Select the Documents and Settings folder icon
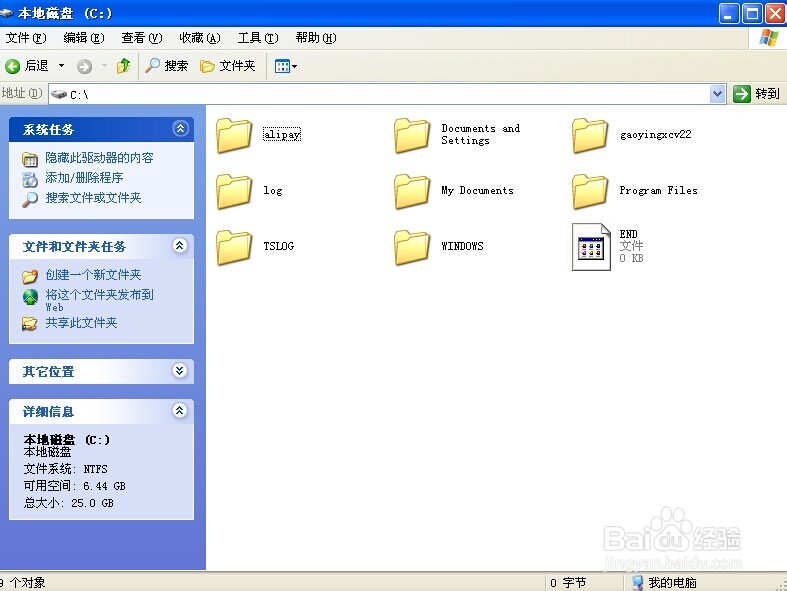Screen dimensions: 787x591 point(412,135)
